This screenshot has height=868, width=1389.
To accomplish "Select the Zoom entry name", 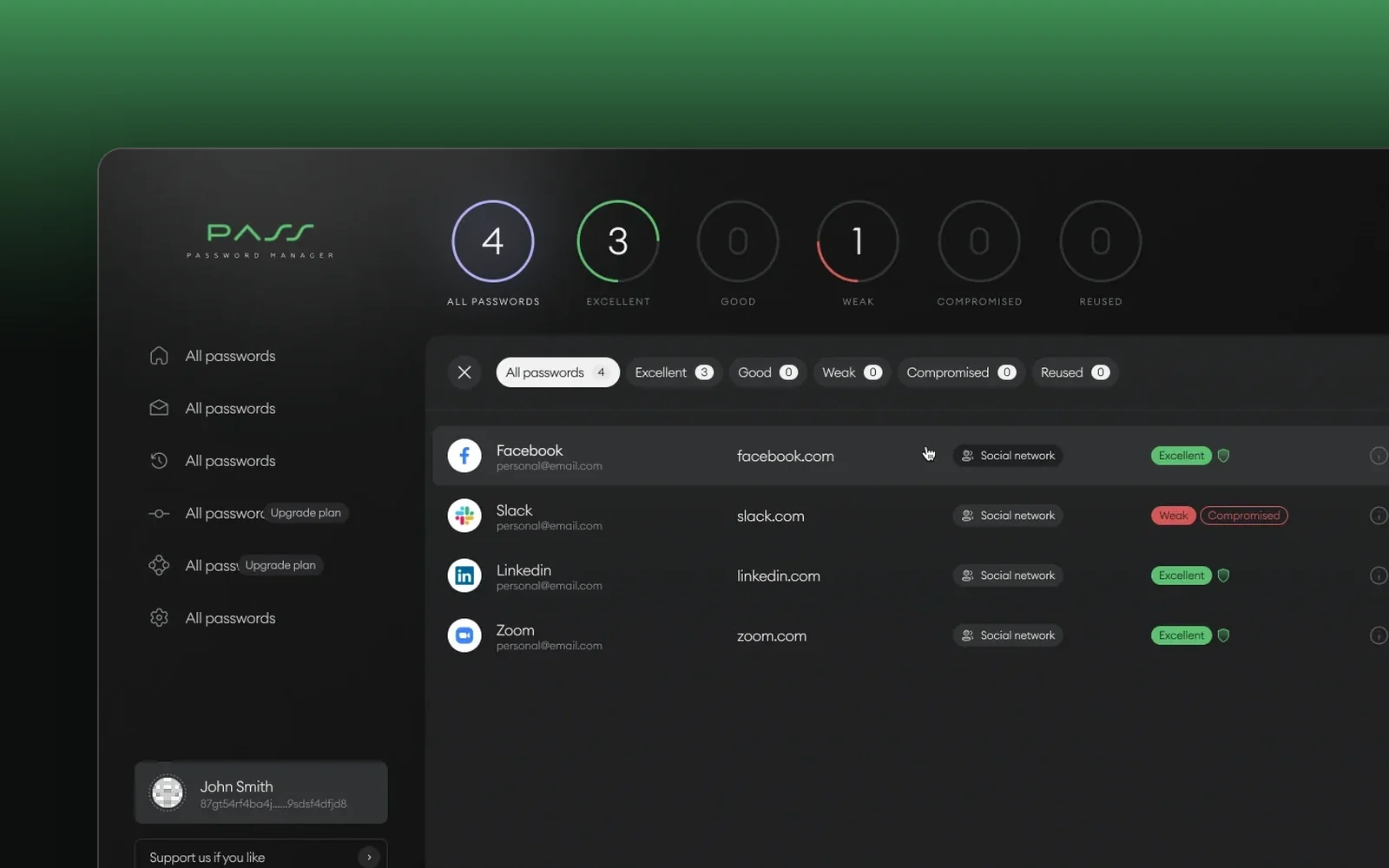I will 515,630.
